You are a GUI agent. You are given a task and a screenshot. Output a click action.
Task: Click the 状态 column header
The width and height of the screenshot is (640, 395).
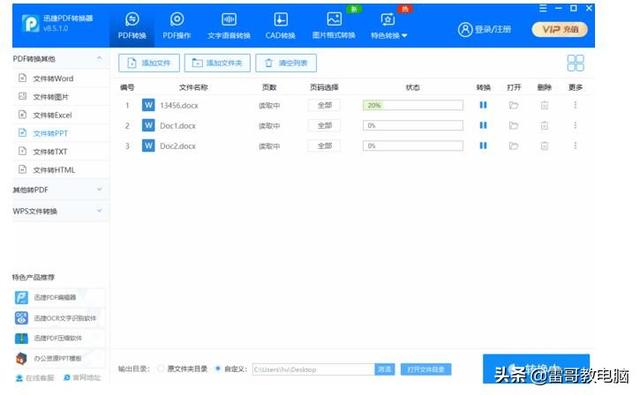coord(413,87)
